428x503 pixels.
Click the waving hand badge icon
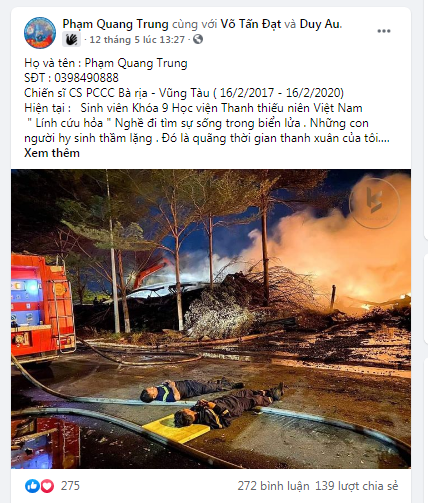pyautogui.click(x=71, y=40)
